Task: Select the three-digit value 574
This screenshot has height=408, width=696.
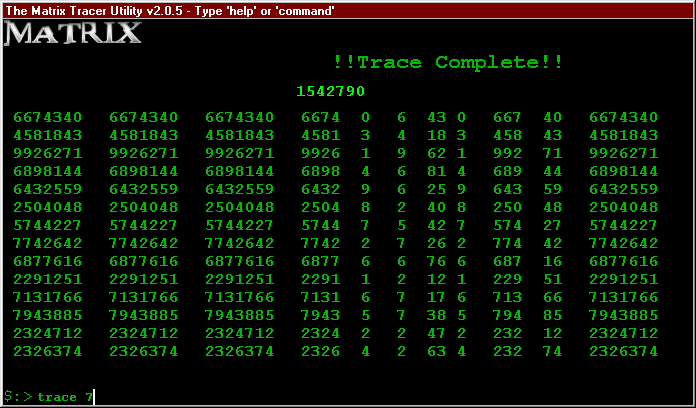Action: pos(507,226)
